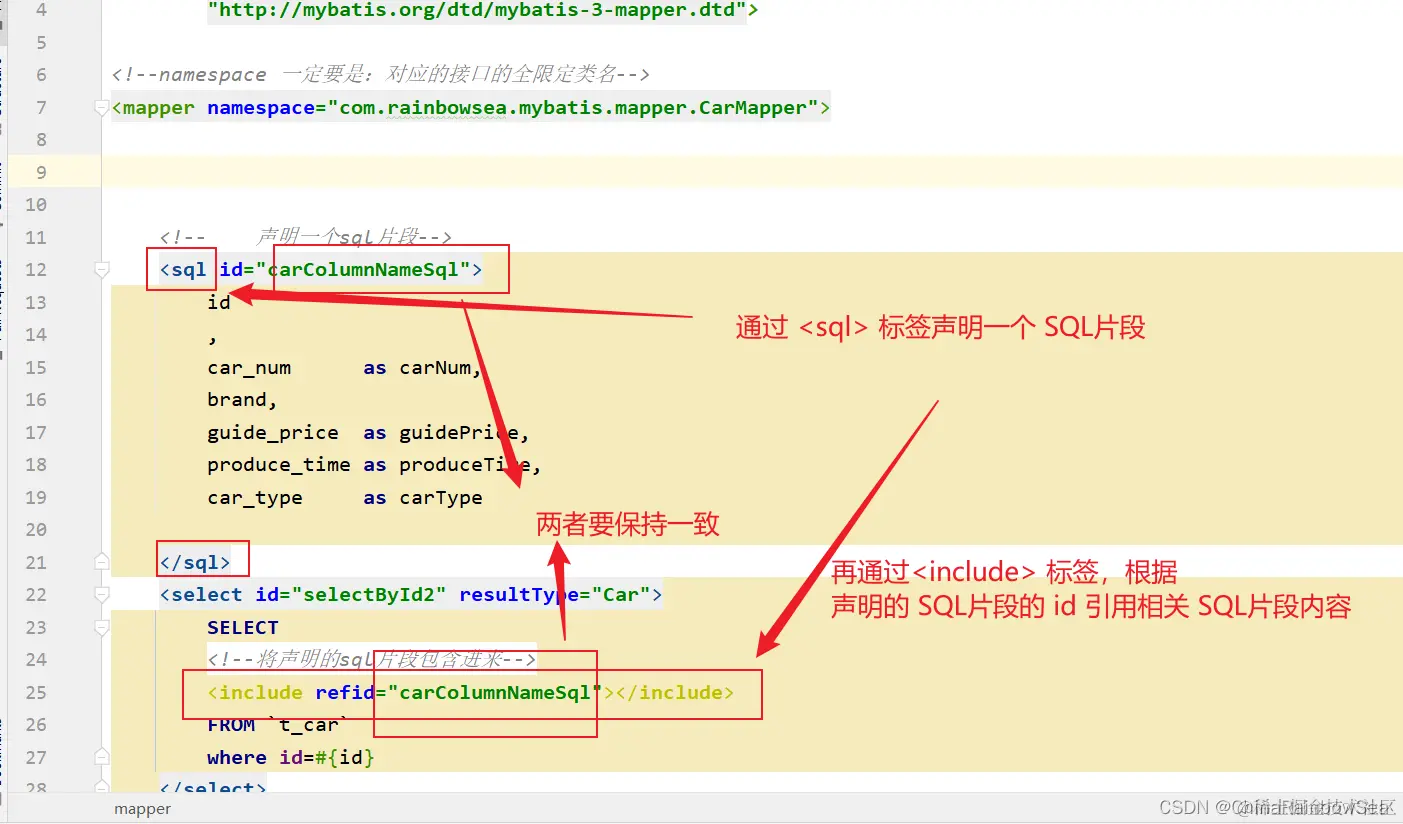This screenshot has height=824, width=1403.
Task: Click the where keyword on line 27
Action: coord(237,758)
